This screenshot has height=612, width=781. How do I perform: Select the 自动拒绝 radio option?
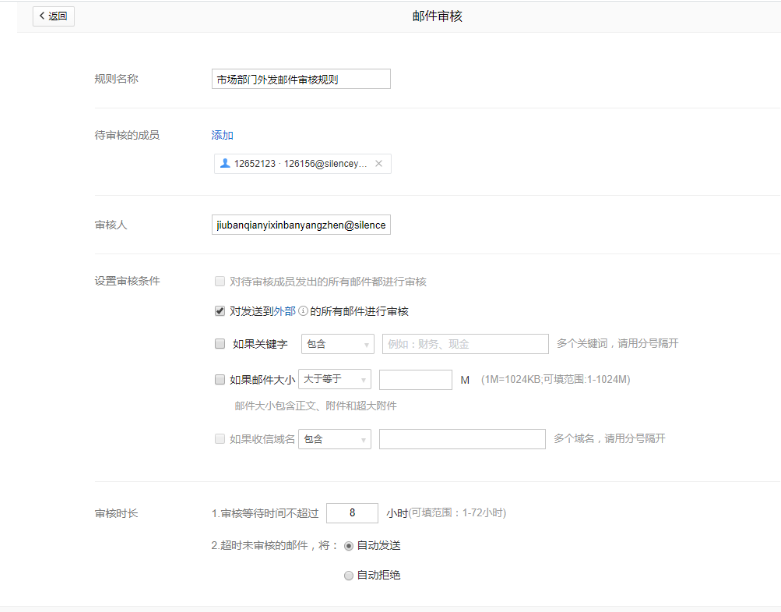click(348, 575)
